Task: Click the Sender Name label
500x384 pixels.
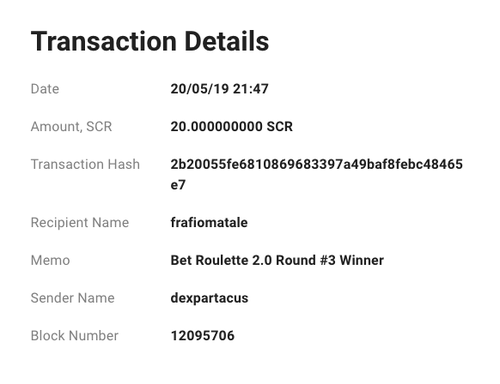Action: [73, 298]
